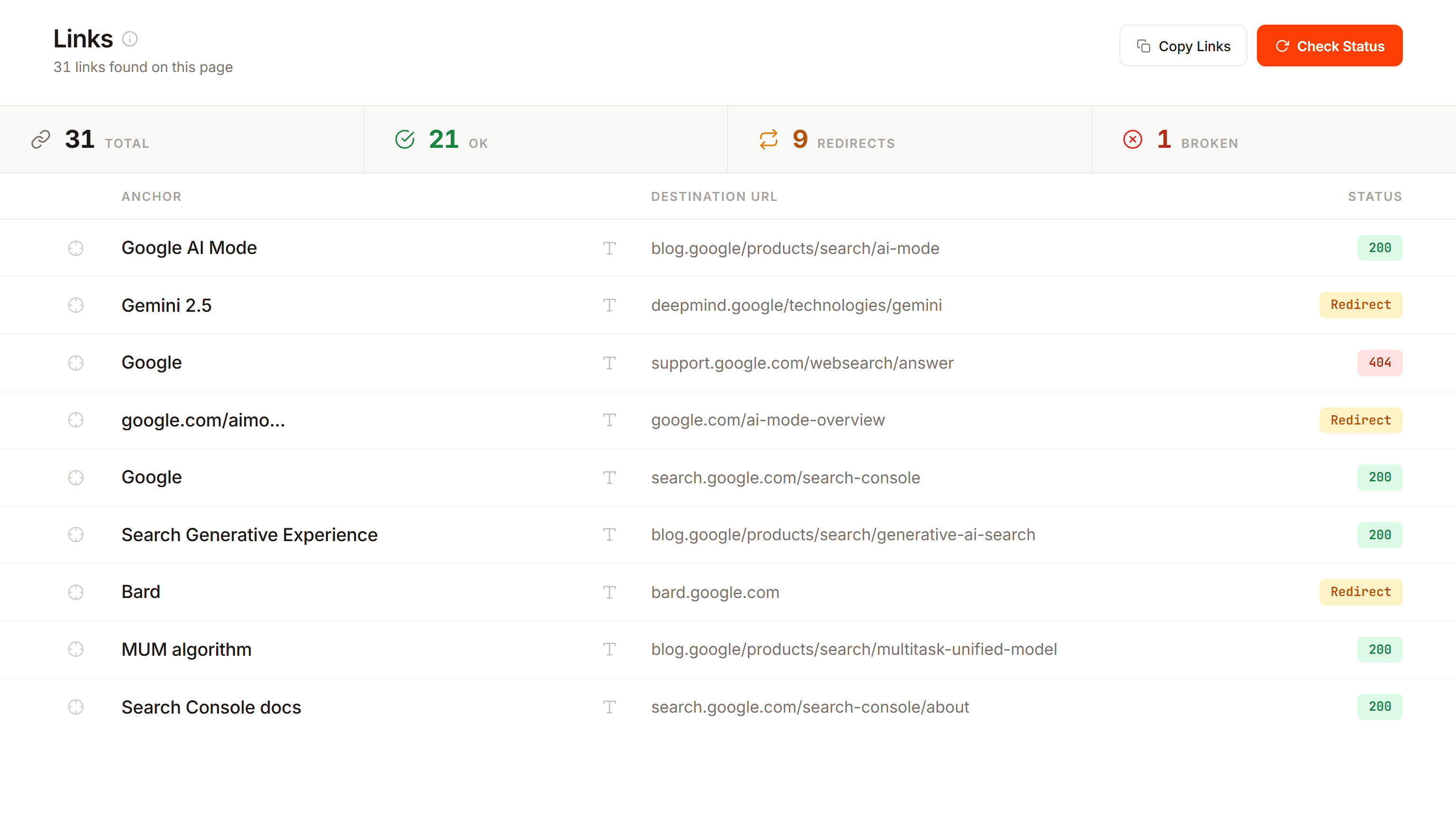Filter by Redirects showing 9
Screen dimensions: 1456x815
910,140
